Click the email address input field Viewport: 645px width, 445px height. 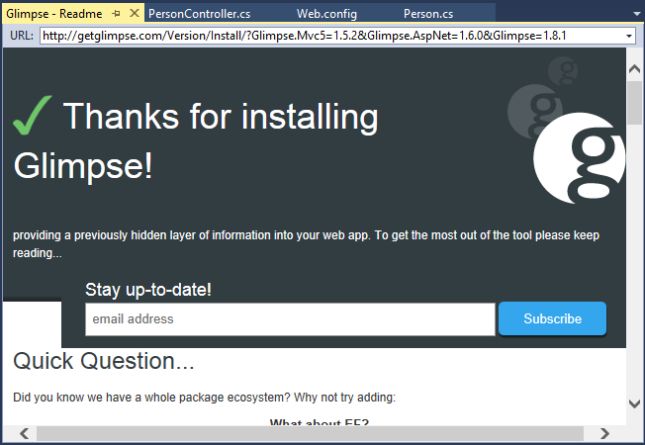click(290, 319)
